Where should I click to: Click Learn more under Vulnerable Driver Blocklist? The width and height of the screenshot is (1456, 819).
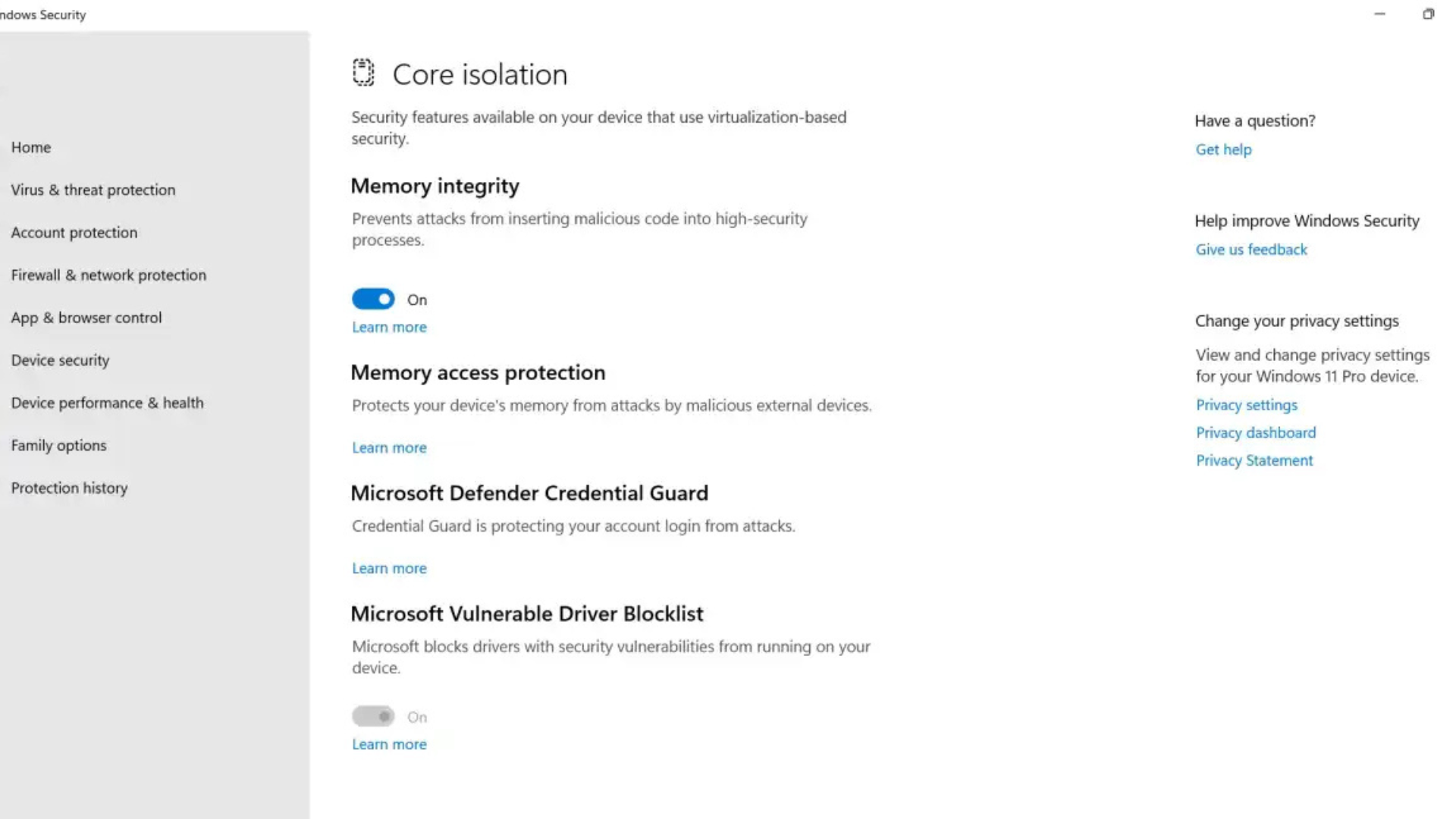coord(389,744)
